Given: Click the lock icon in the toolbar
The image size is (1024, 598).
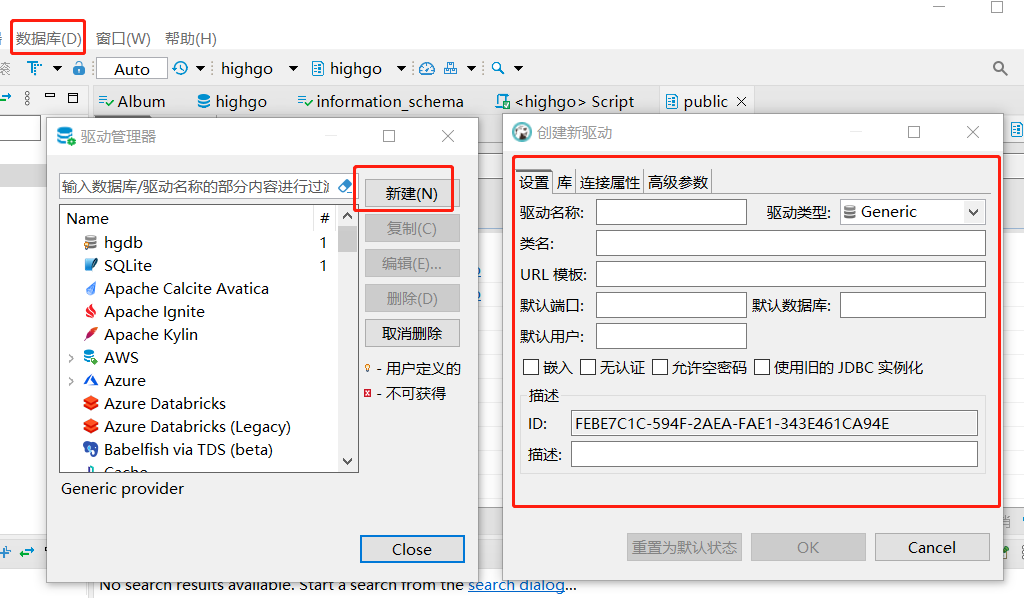Looking at the screenshot, I should pyautogui.click(x=79, y=68).
